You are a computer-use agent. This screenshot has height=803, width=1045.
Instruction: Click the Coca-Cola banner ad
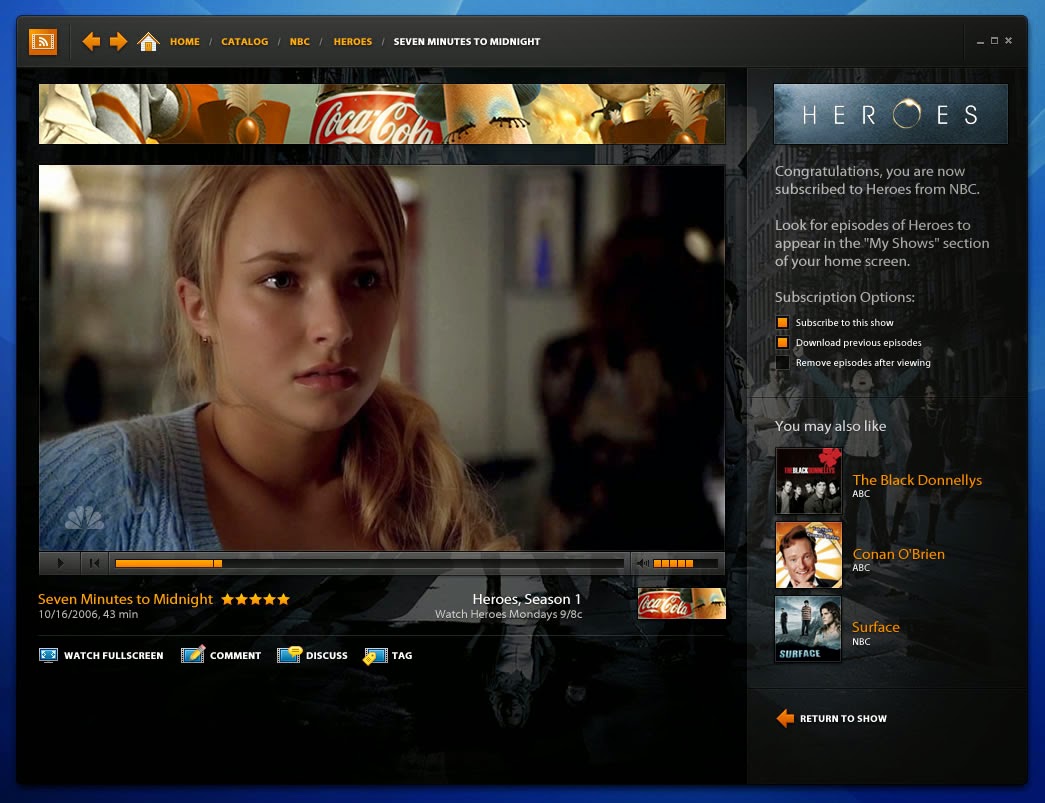coord(382,114)
